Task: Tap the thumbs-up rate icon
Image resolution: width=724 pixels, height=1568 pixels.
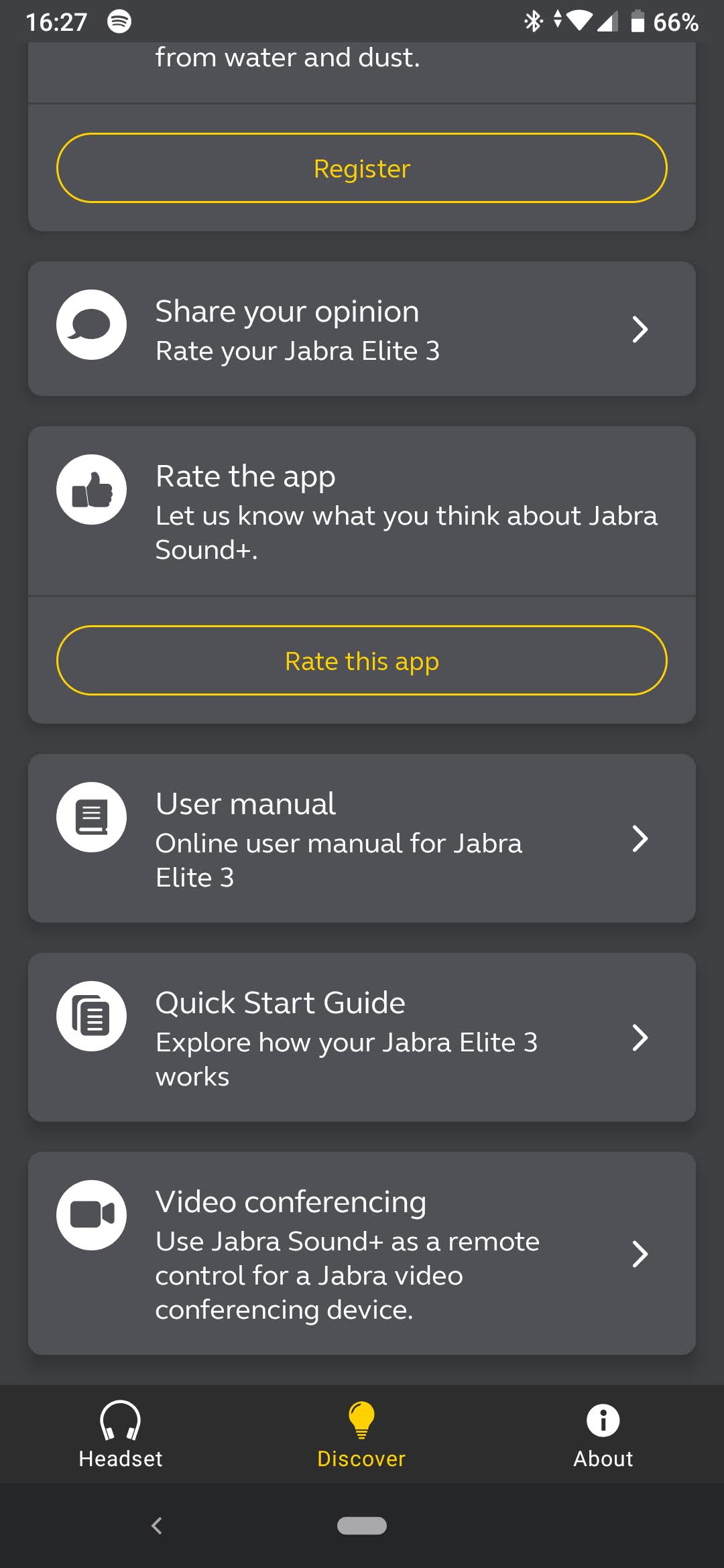Action: coord(91,490)
